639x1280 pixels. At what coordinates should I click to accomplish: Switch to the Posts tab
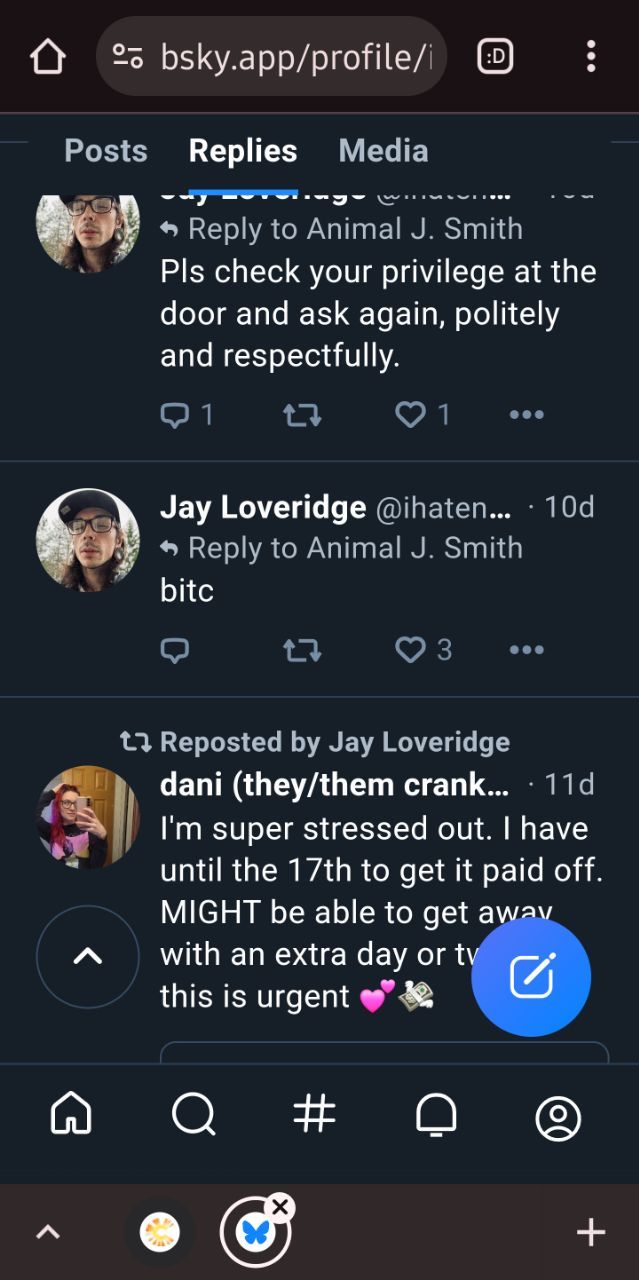(x=106, y=151)
